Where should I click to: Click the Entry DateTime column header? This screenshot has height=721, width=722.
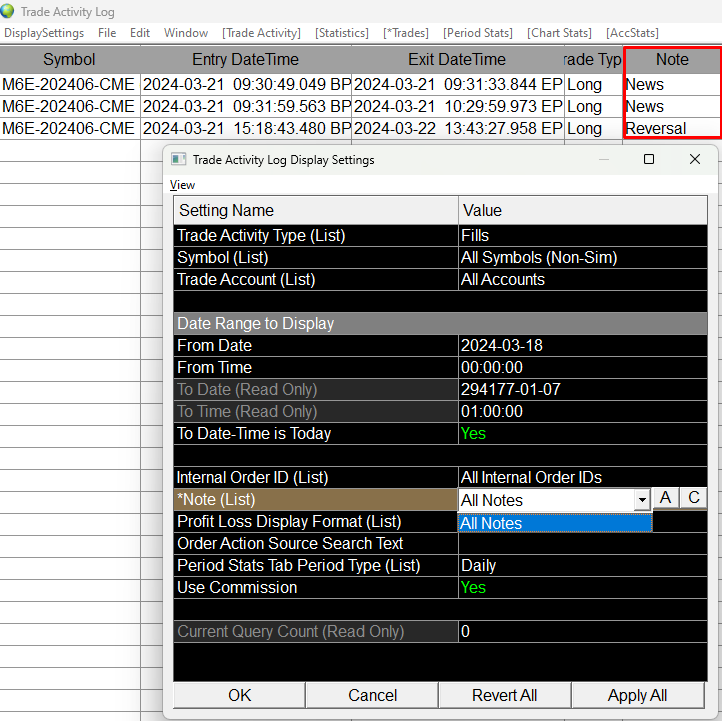[245, 59]
